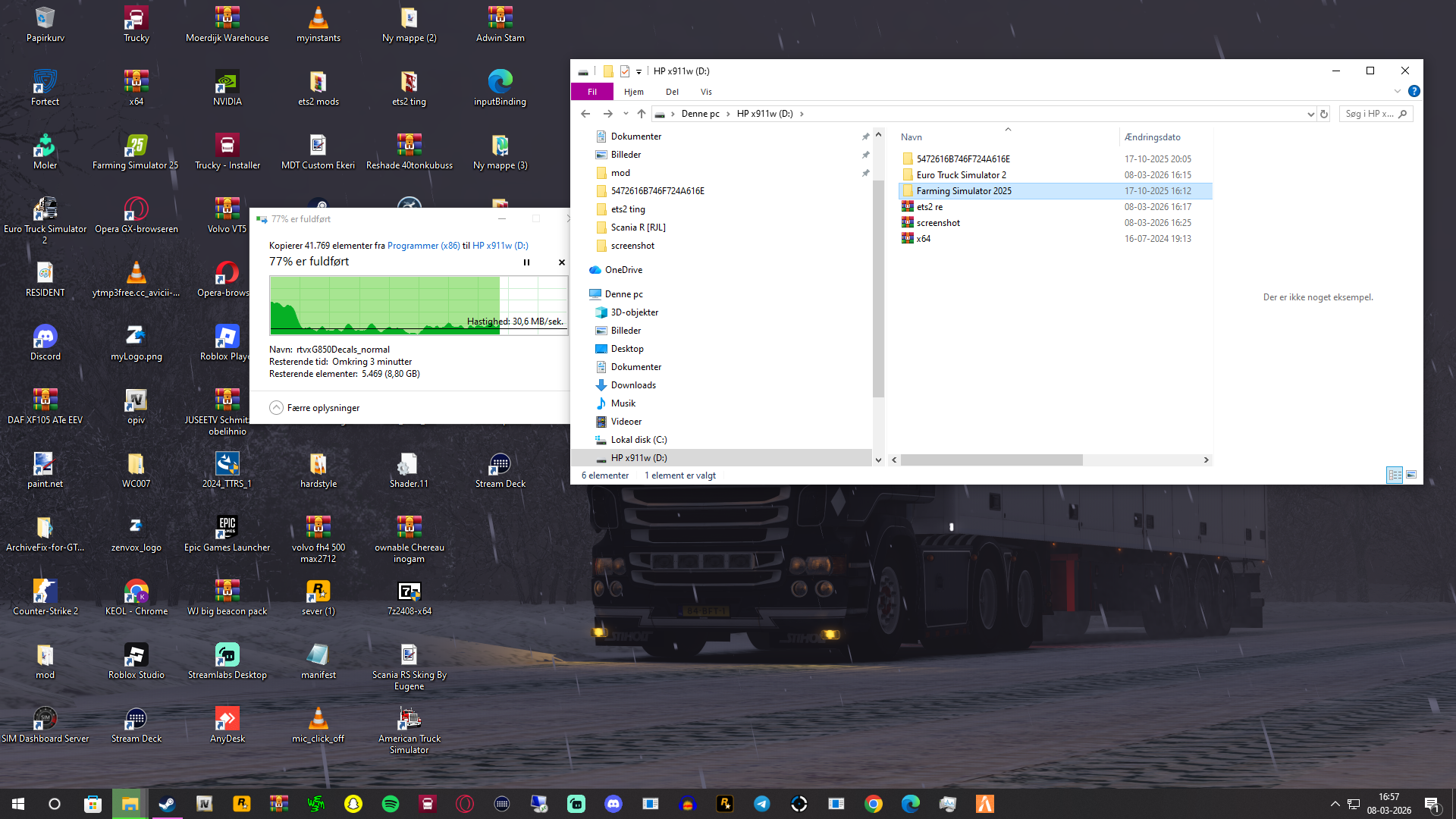Switch to details list view icon
Image resolution: width=1456 pixels, height=819 pixels.
click(x=1394, y=475)
